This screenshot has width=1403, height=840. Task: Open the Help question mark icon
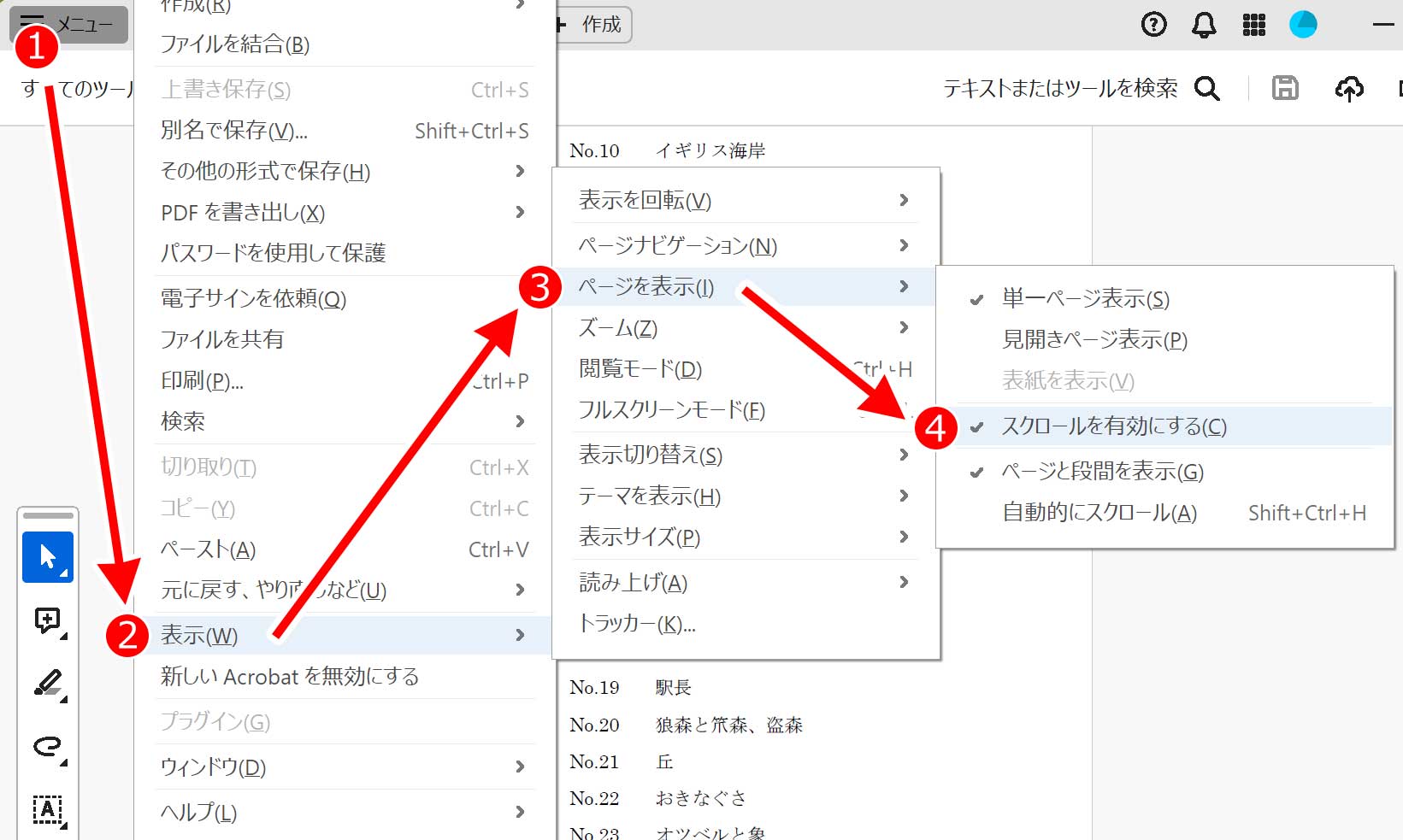tap(1153, 25)
